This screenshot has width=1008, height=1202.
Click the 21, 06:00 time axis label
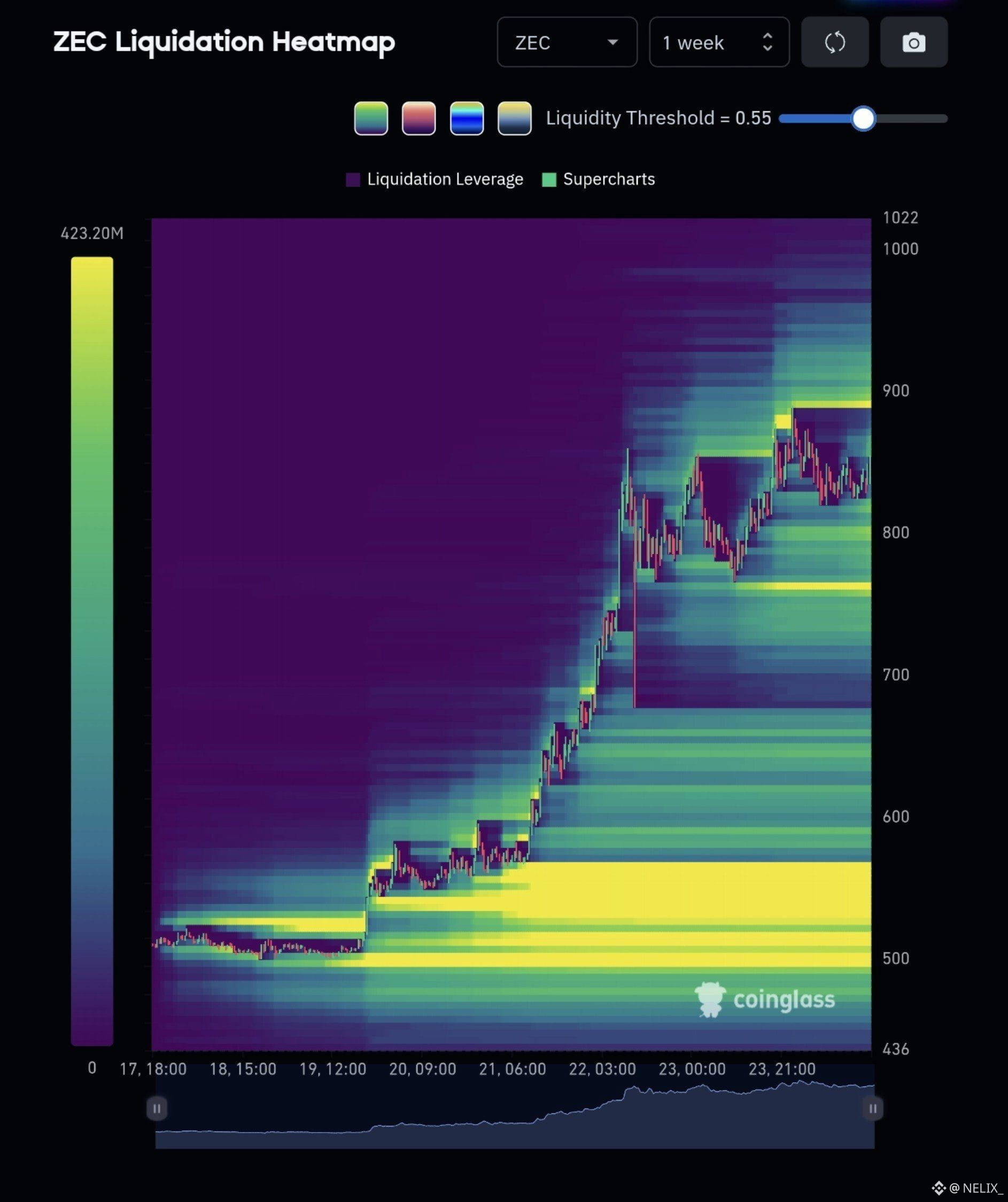[x=513, y=1069]
